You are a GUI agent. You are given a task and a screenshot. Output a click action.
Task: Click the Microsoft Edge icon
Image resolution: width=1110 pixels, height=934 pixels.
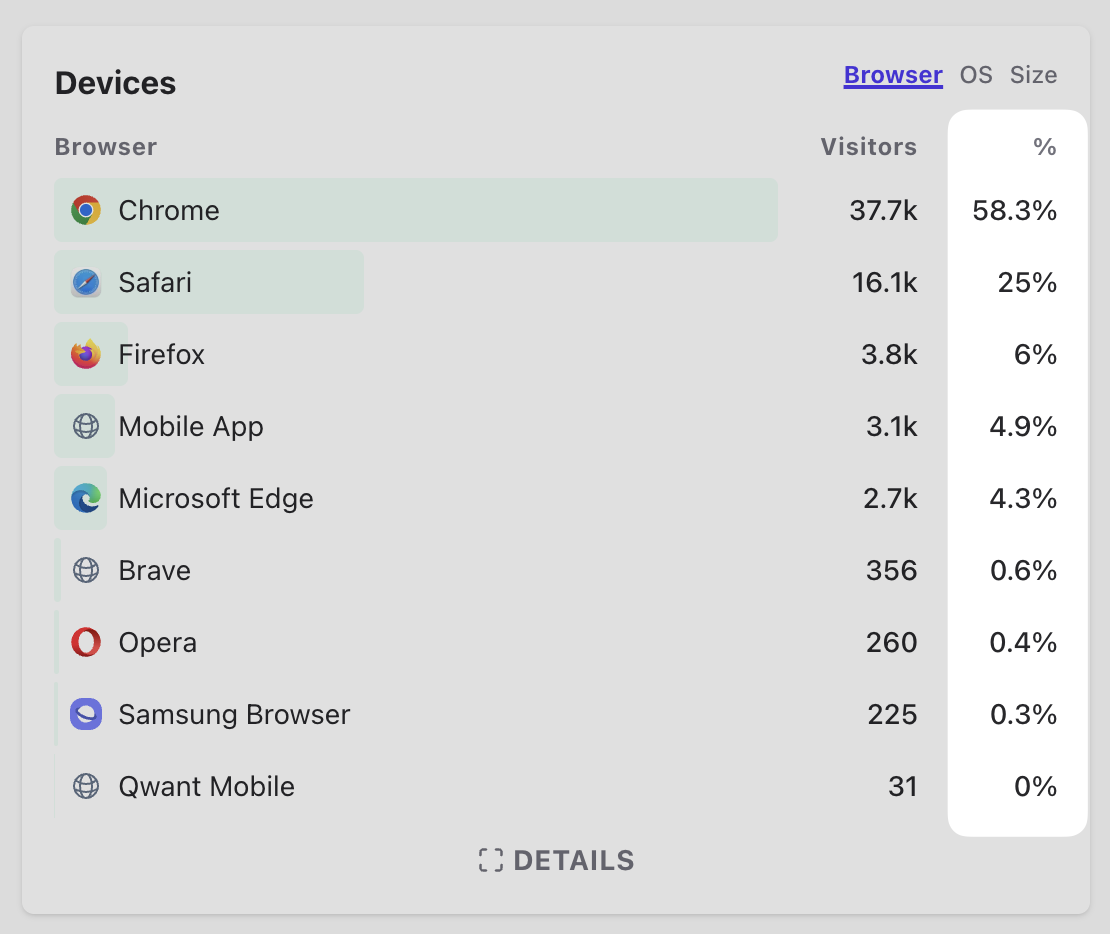(x=86, y=498)
